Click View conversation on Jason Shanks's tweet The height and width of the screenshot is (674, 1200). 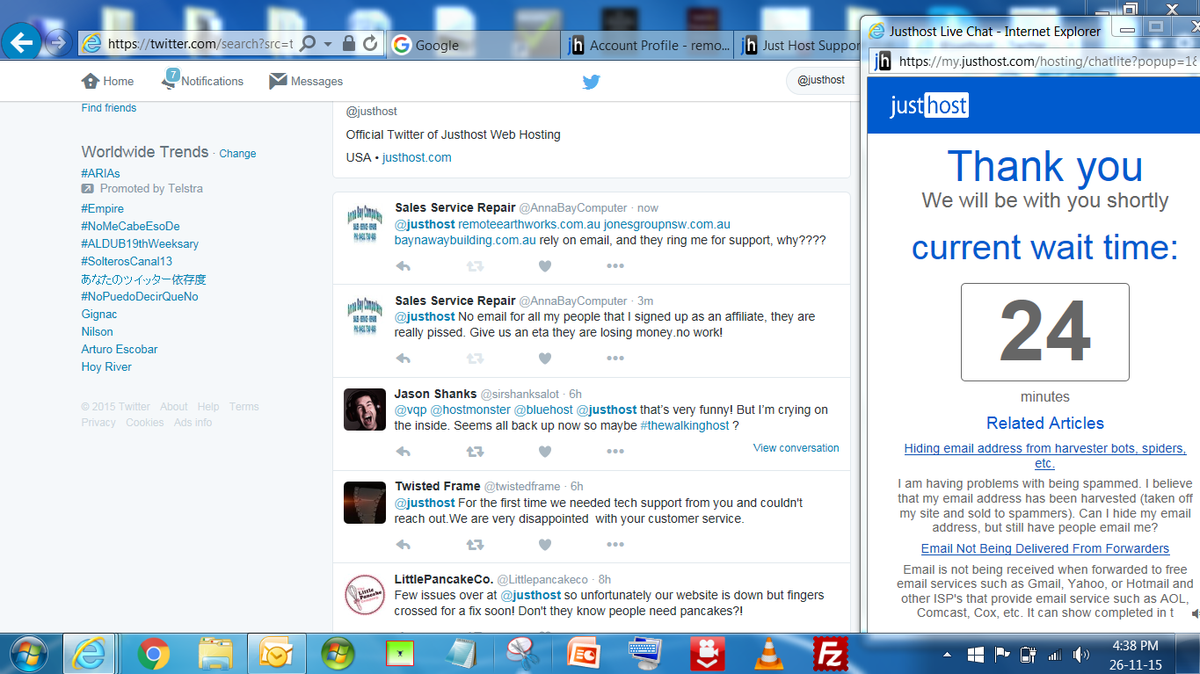click(796, 448)
